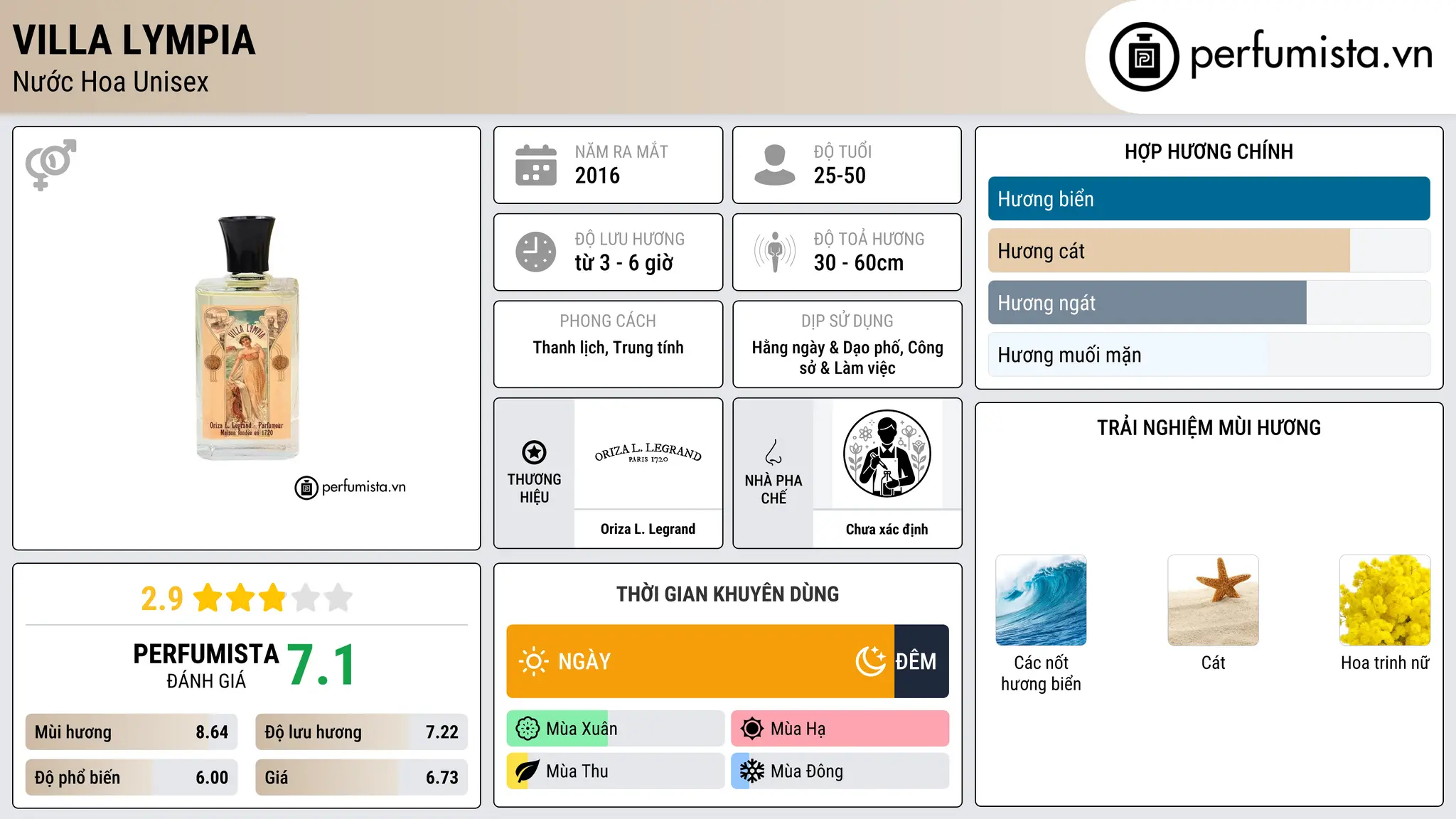This screenshot has width=1456, height=819.
Task: Select the yellow mimosa flower image
Action: coord(1385,600)
